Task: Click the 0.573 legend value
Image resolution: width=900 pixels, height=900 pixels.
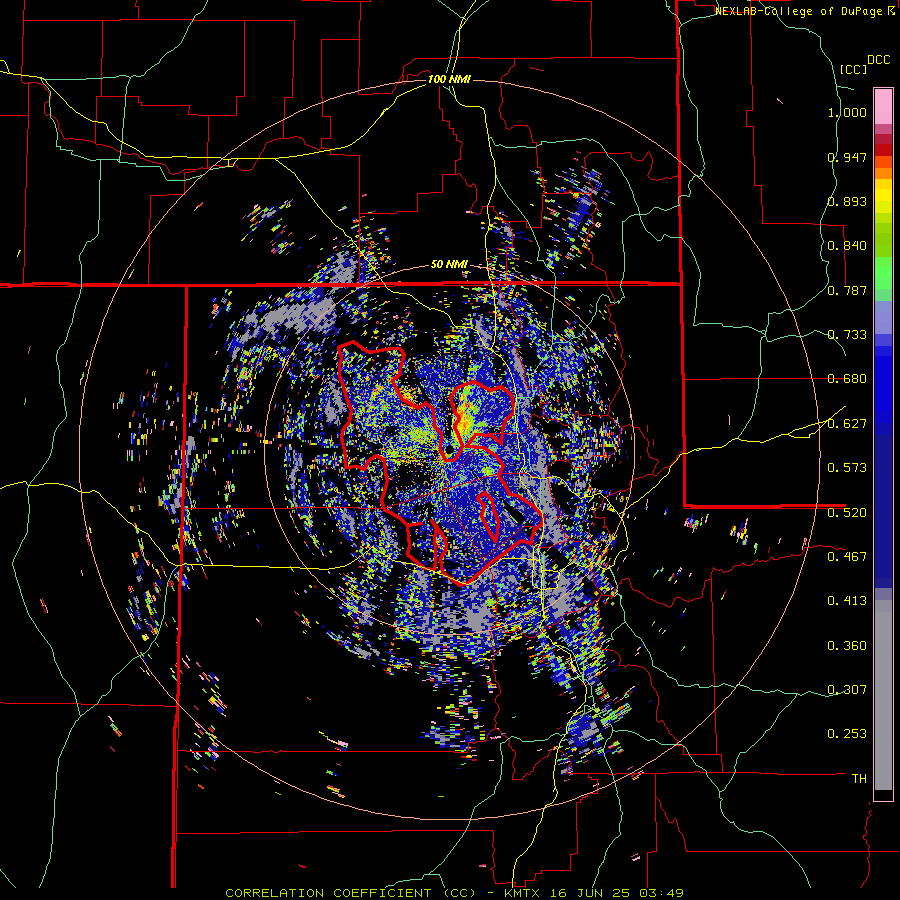Action: click(847, 468)
